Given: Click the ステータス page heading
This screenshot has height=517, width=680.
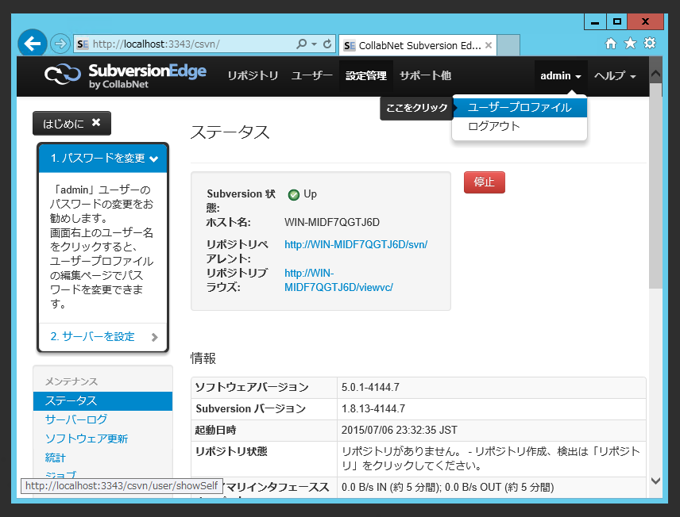Looking at the screenshot, I should tap(230, 132).
